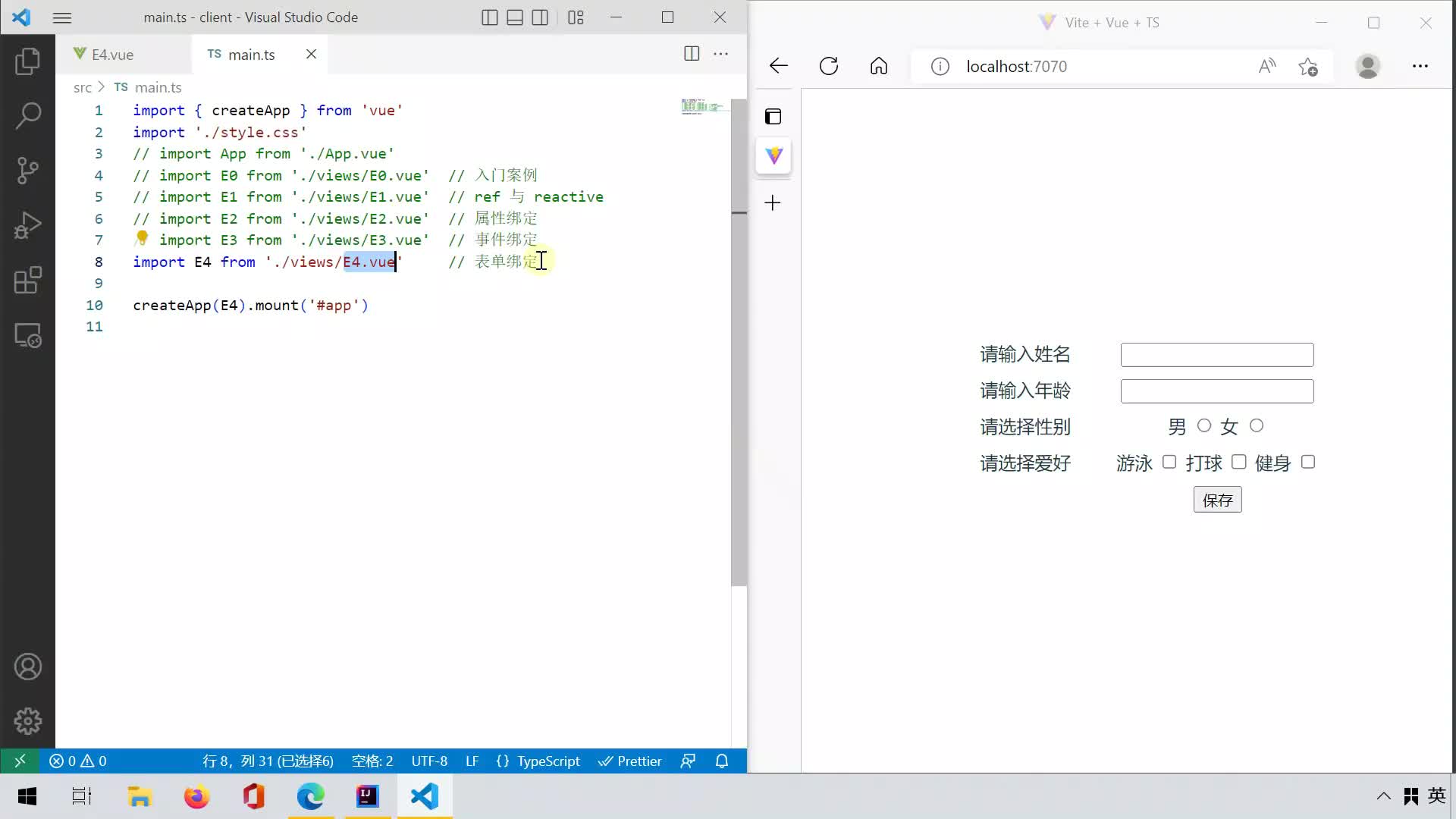
Task: Open the Extensions view
Action: [27, 280]
